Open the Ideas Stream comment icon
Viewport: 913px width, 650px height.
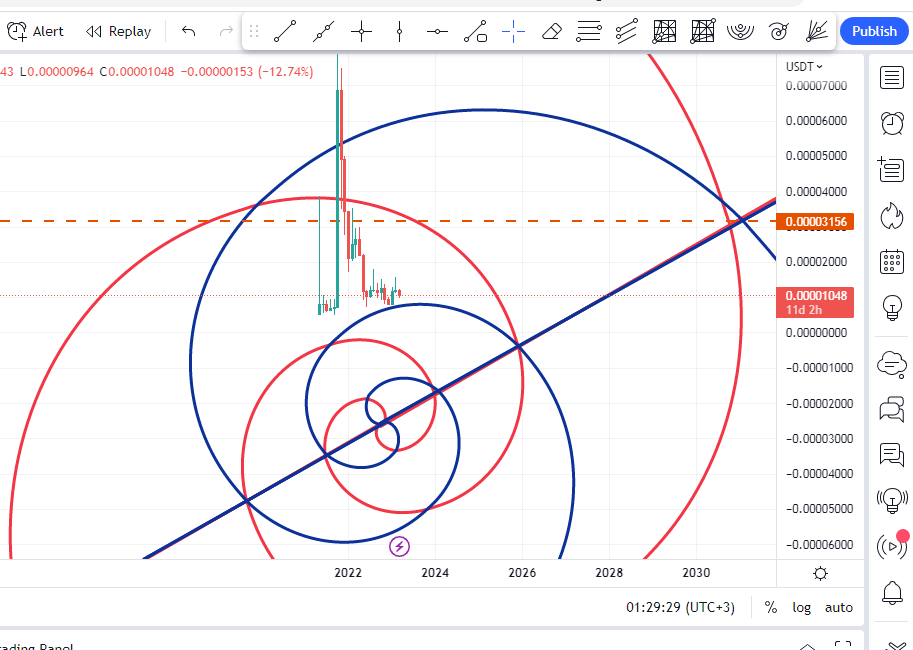891,454
